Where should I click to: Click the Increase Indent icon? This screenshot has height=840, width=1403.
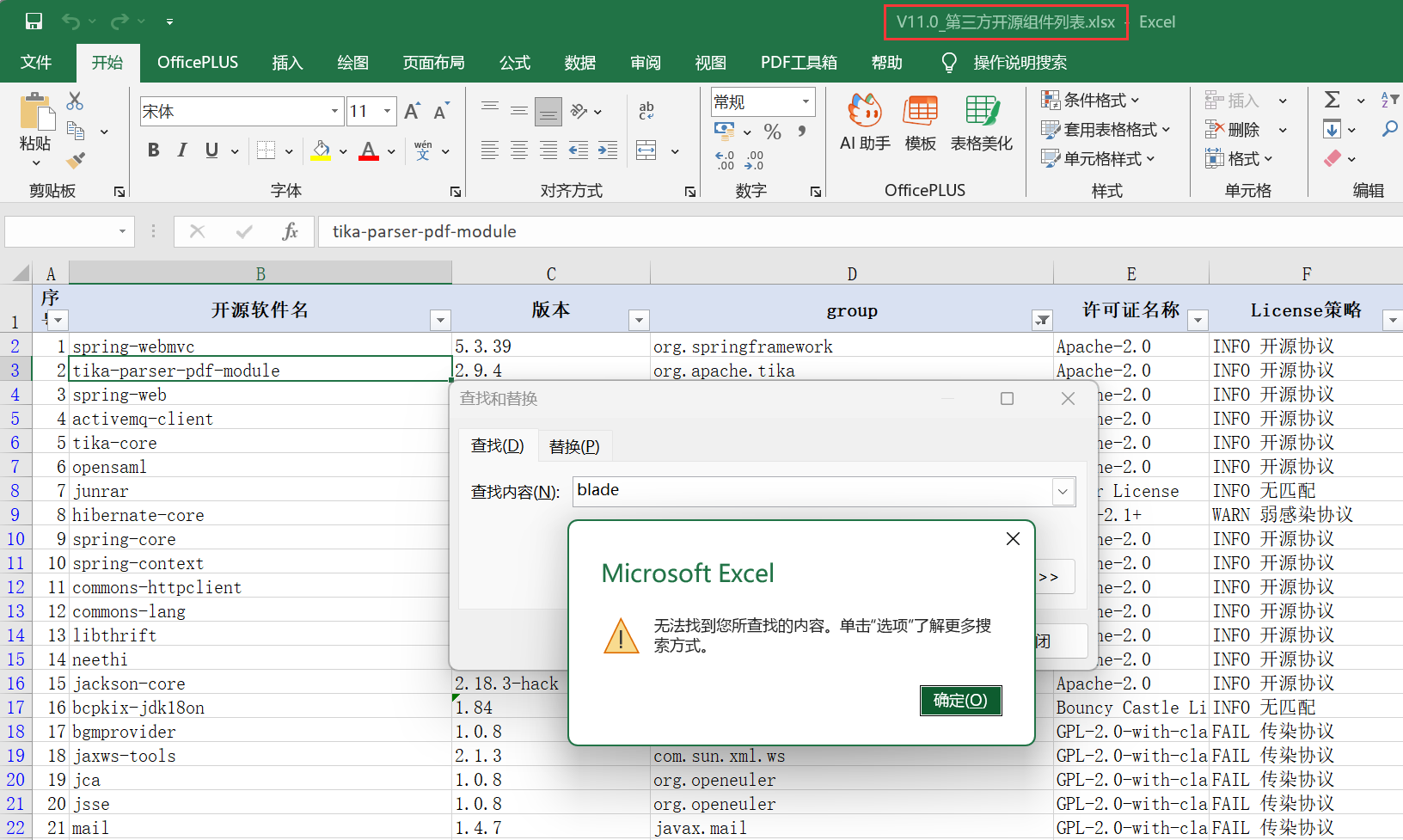[x=608, y=150]
